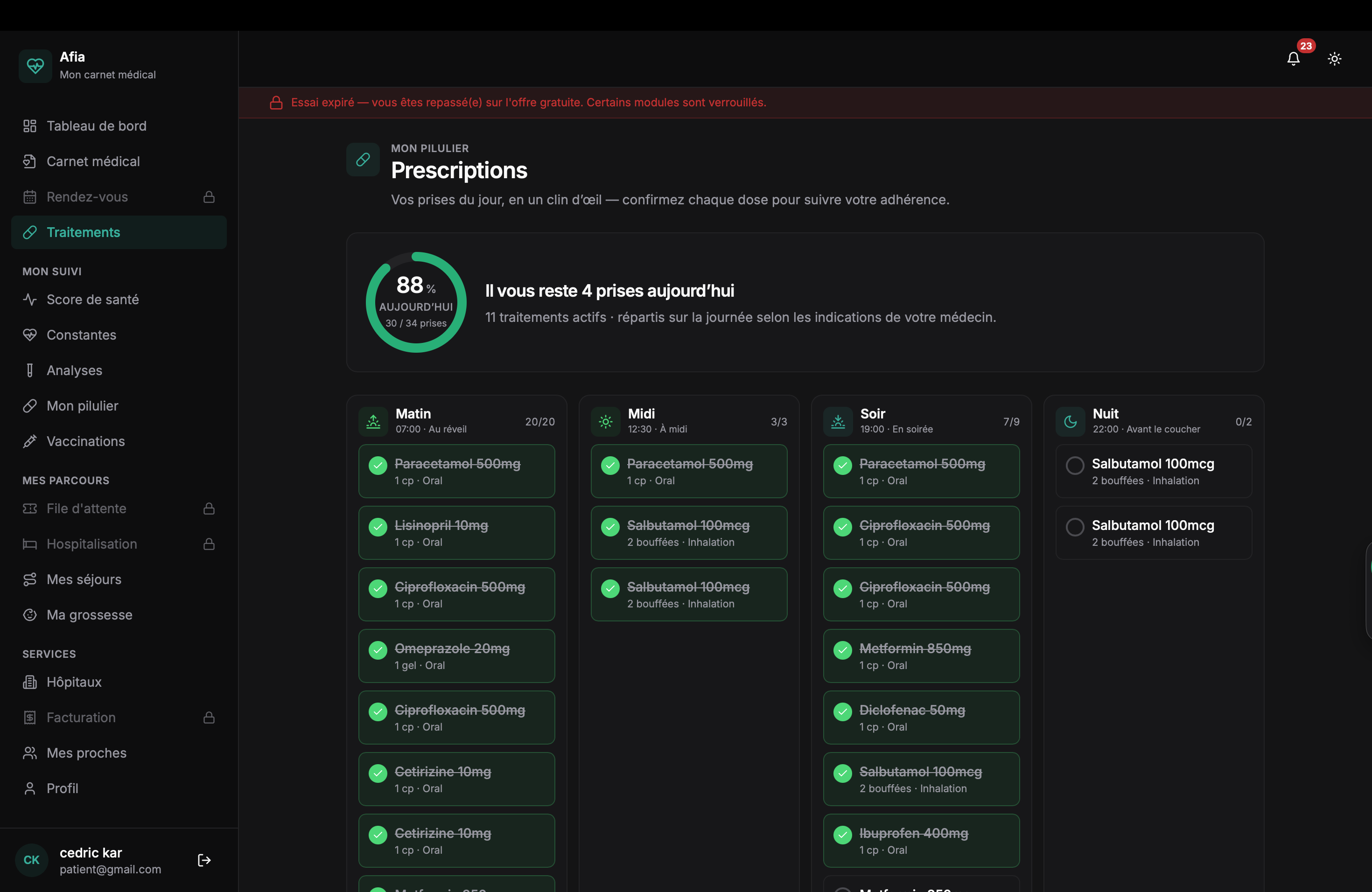The width and height of the screenshot is (1372, 892).
Task: Click the lock icon in the expired trial banner
Action: point(276,103)
